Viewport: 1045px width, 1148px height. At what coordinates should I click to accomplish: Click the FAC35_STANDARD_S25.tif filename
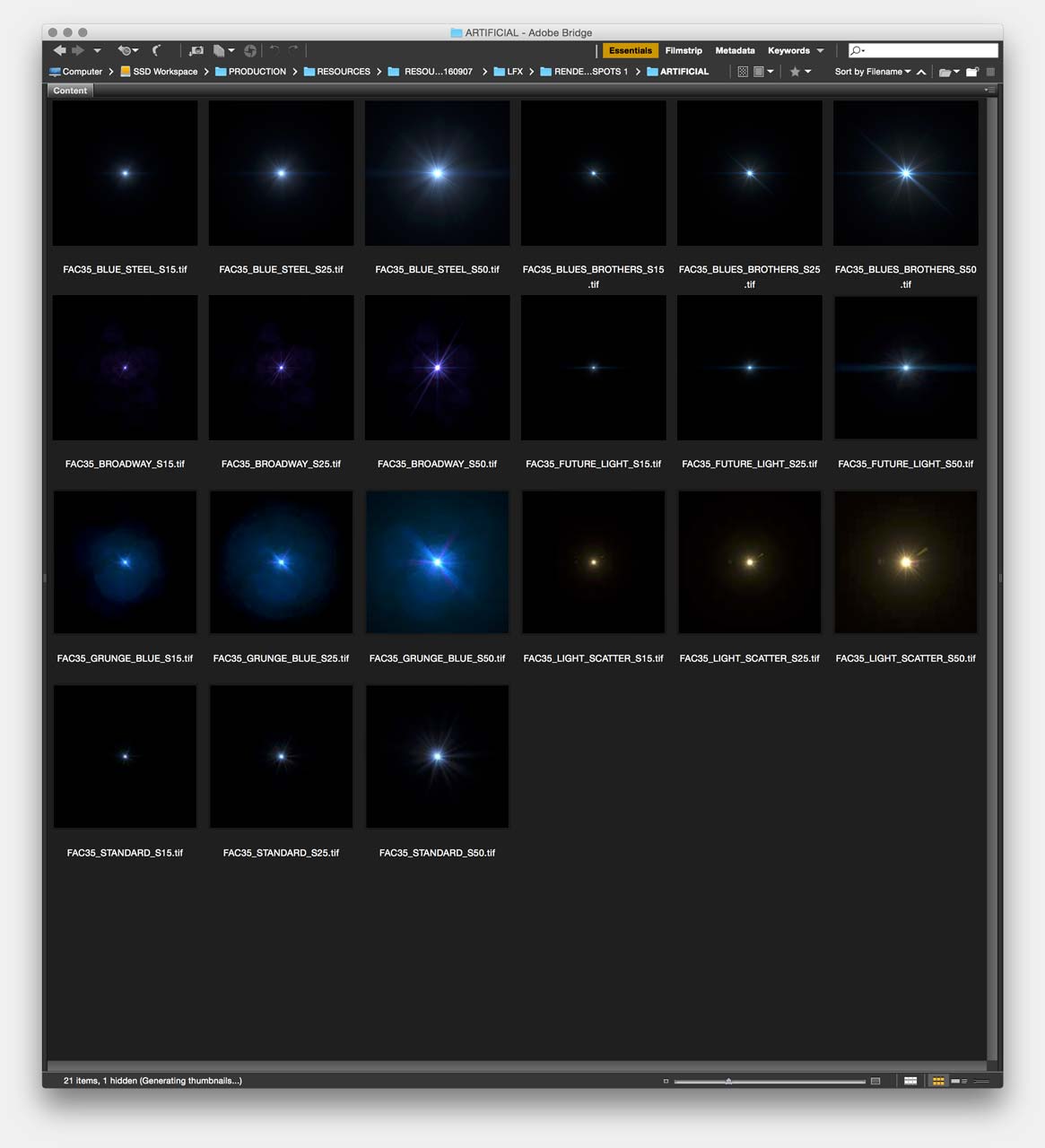(281, 853)
